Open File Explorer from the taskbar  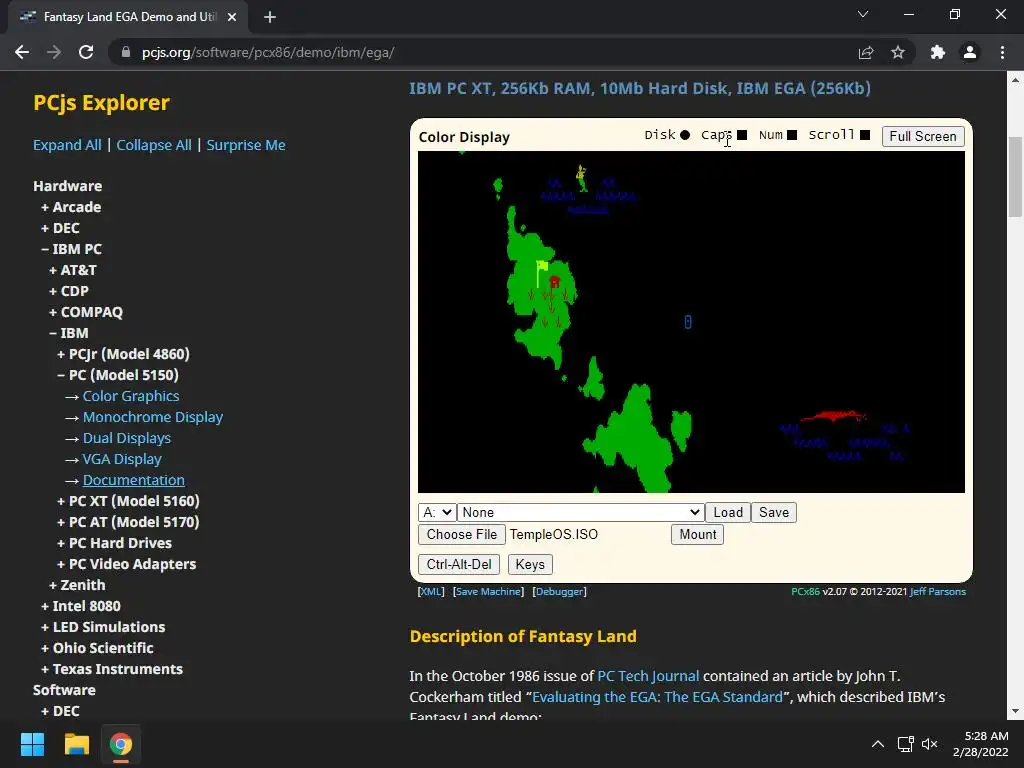(76, 744)
